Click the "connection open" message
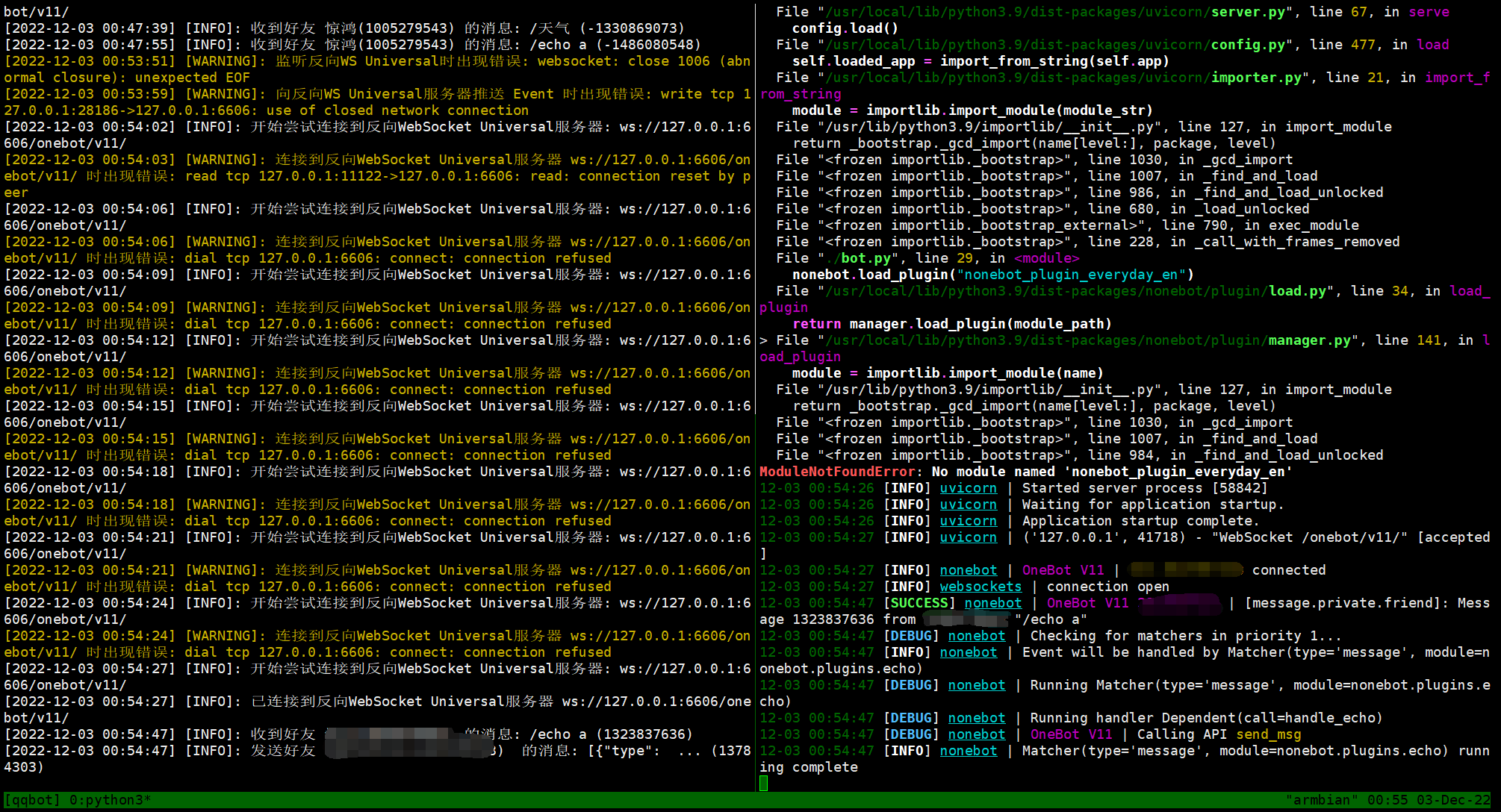The height and width of the screenshot is (812, 1501). (x=1108, y=587)
